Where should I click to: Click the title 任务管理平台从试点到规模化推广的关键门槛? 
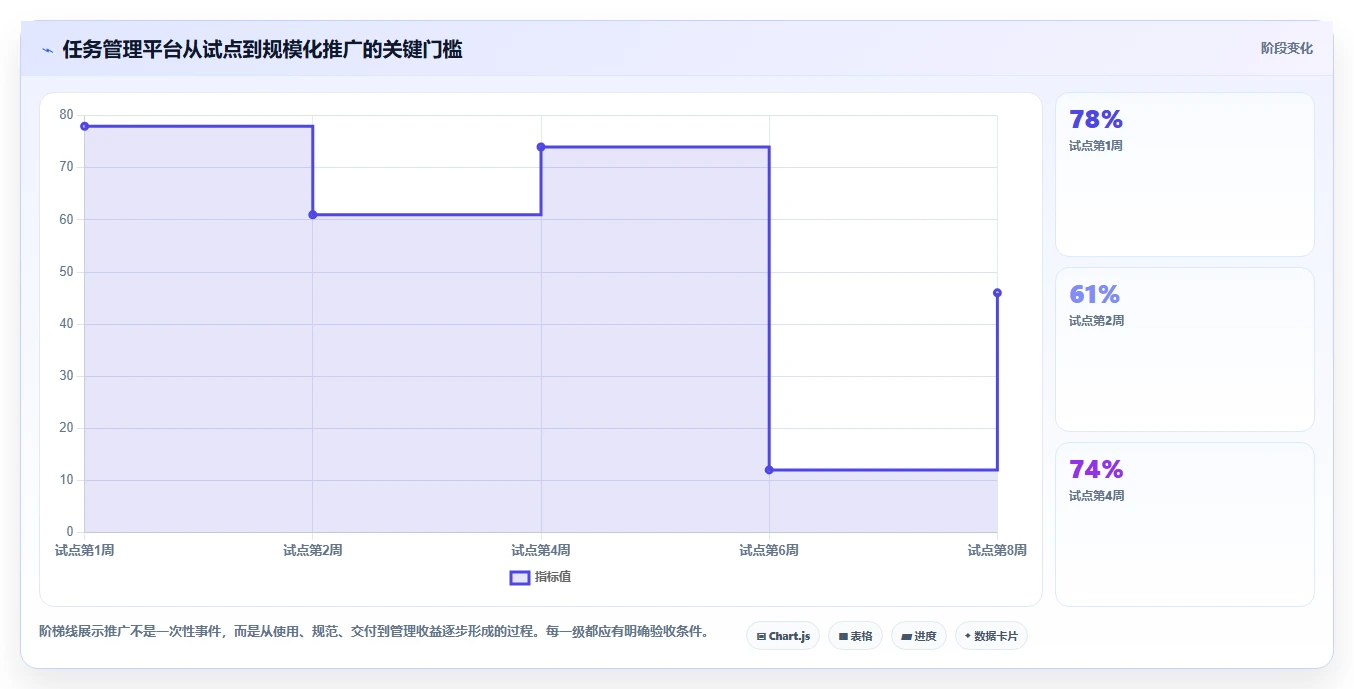coord(262,50)
